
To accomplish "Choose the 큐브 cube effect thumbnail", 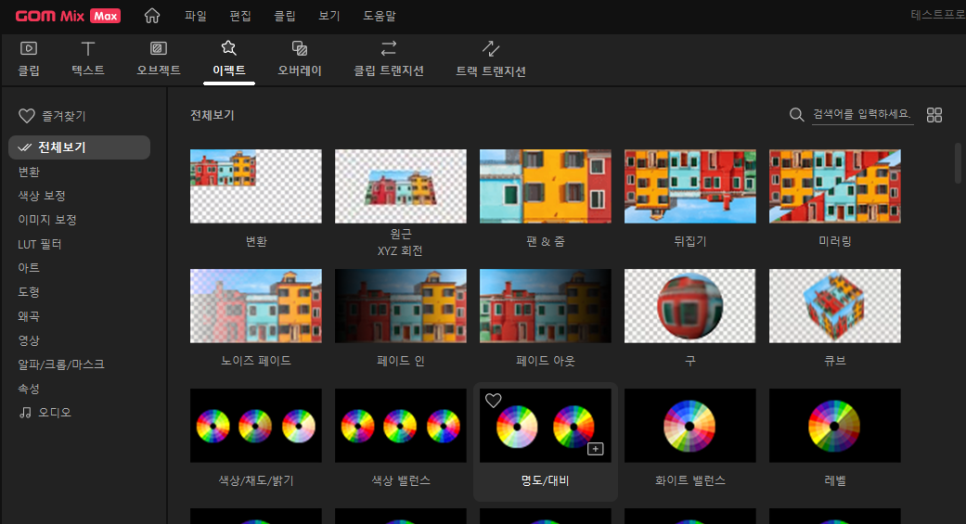I will tap(835, 305).
